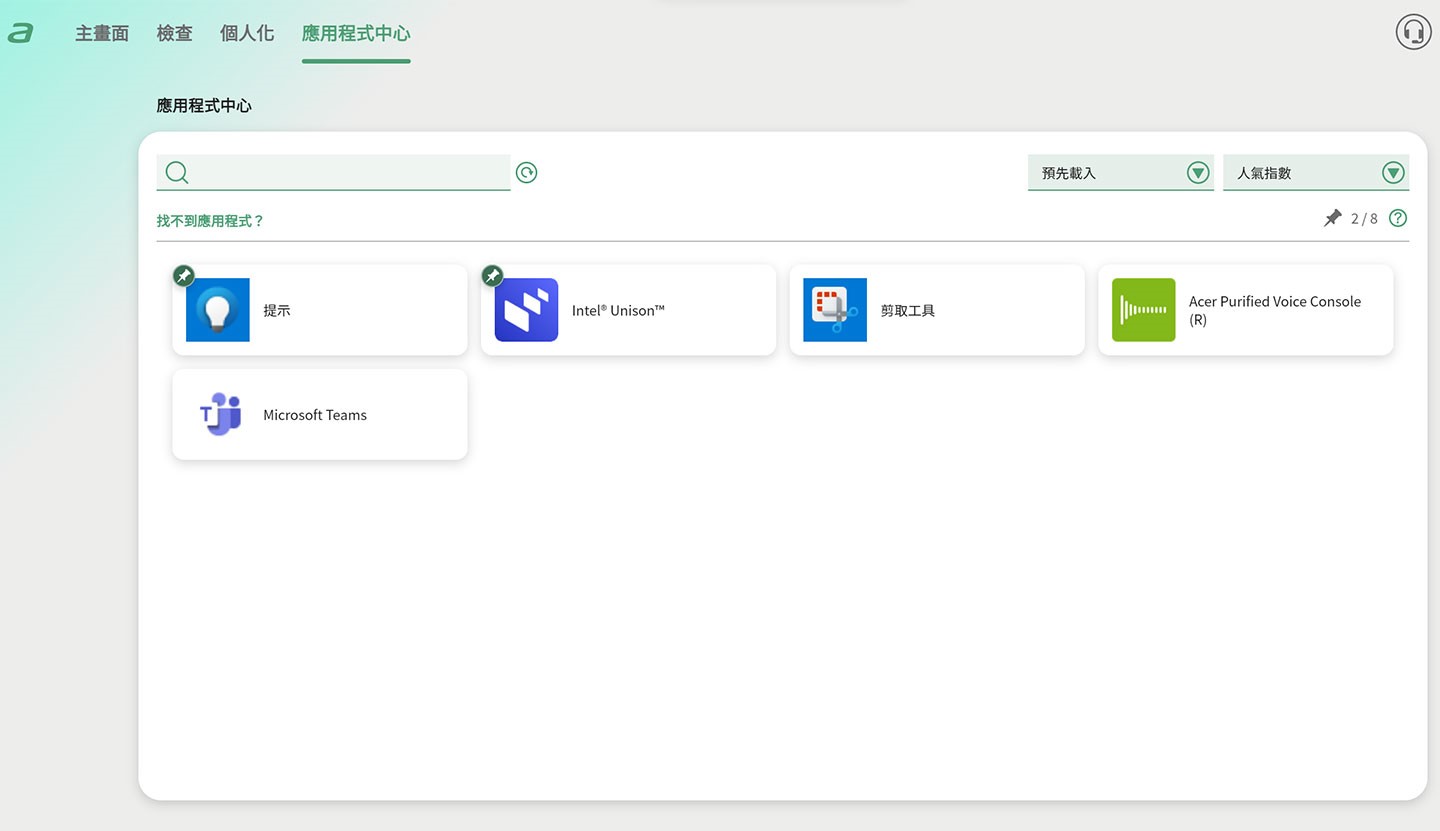Open the 剪取工具 snipping icon
This screenshot has height=831, width=1440.
coord(835,310)
